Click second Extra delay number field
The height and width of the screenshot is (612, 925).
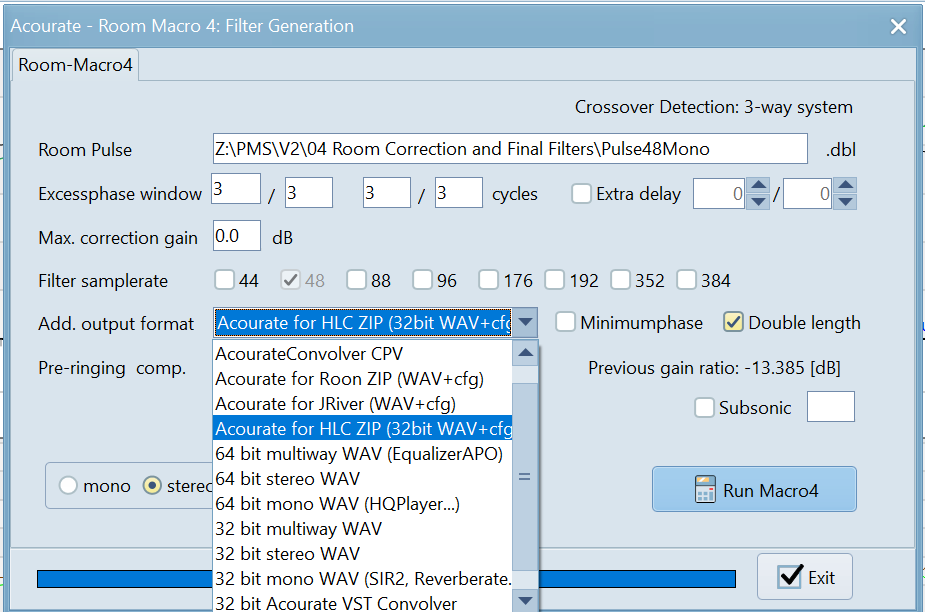pos(808,194)
